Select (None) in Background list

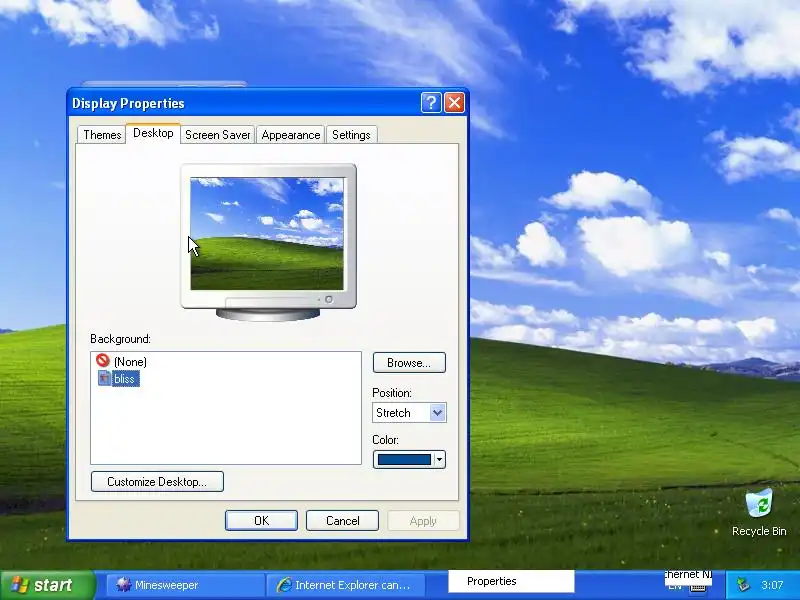click(x=130, y=362)
